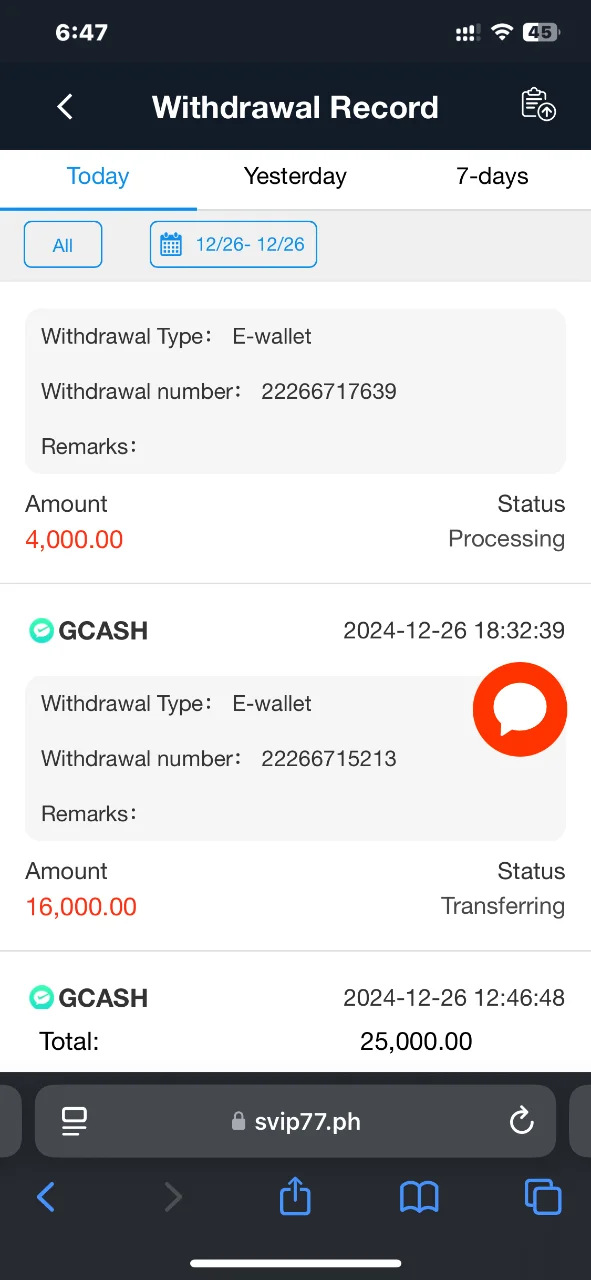The height and width of the screenshot is (1280, 591).
Task: Show Safari open tabs icon
Action: pyautogui.click(x=543, y=1197)
